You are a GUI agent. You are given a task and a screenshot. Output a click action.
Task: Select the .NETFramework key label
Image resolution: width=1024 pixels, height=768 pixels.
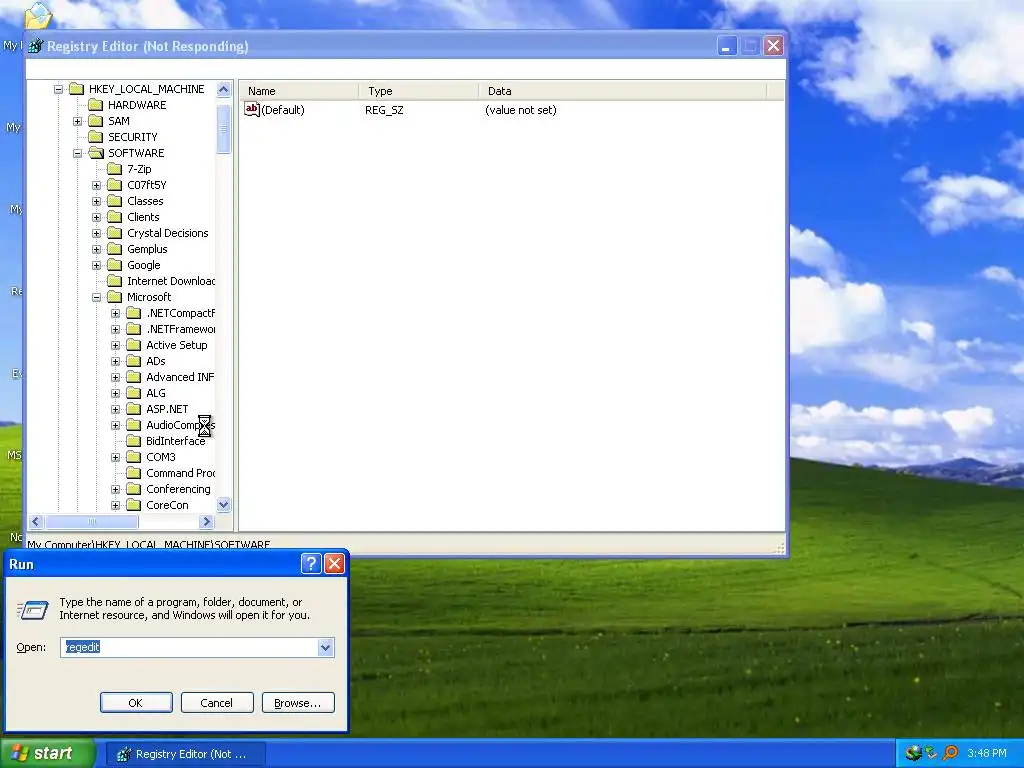180,329
